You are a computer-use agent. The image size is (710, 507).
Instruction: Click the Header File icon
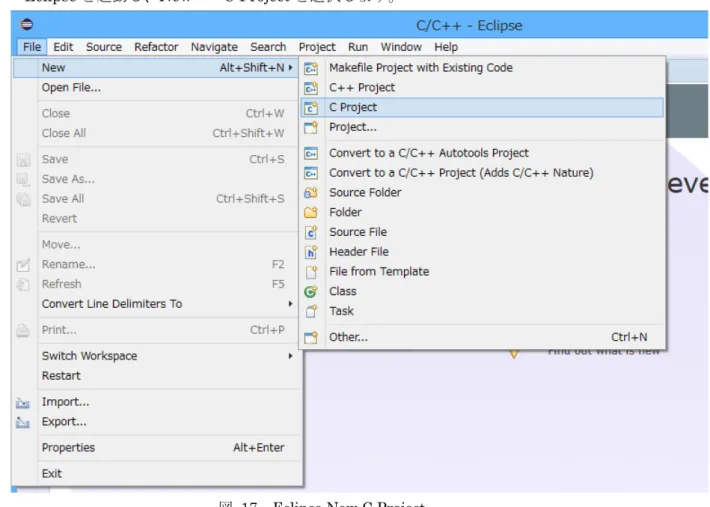pyautogui.click(x=311, y=252)
